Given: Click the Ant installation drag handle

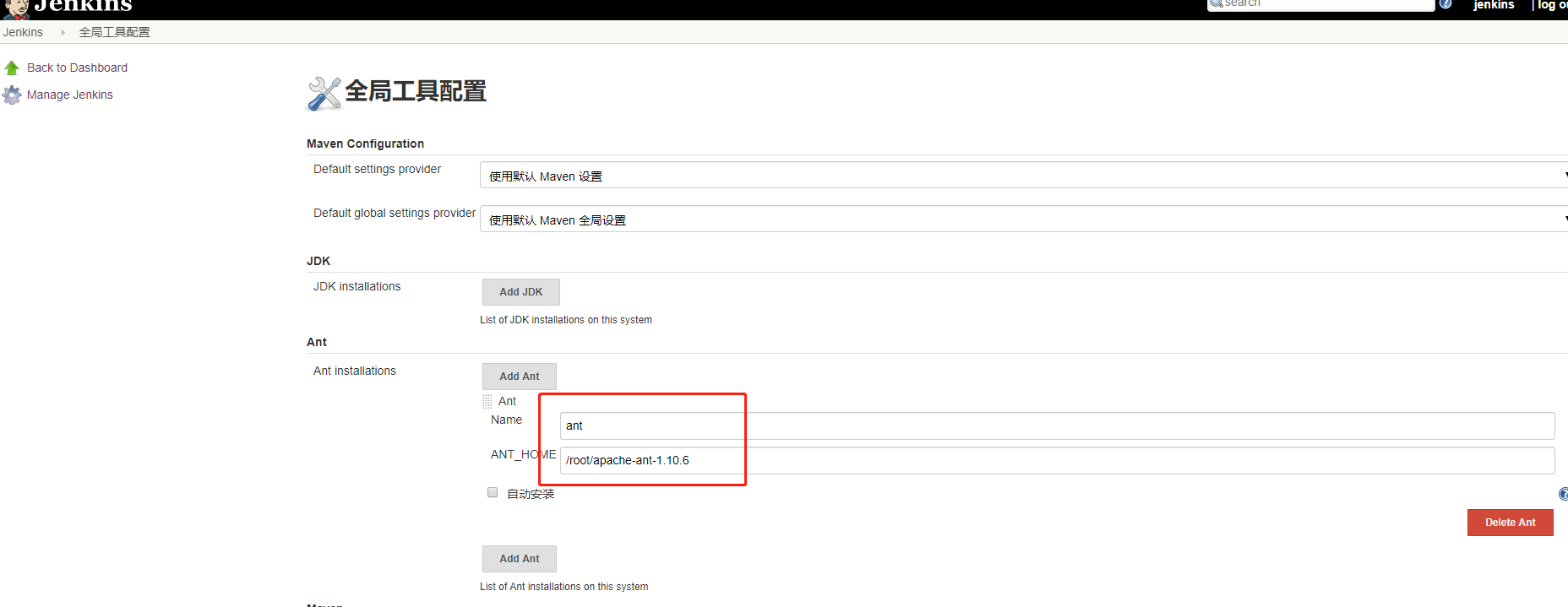Looking at the screenshot, I should pyautogui.click(x=487, y=402).
